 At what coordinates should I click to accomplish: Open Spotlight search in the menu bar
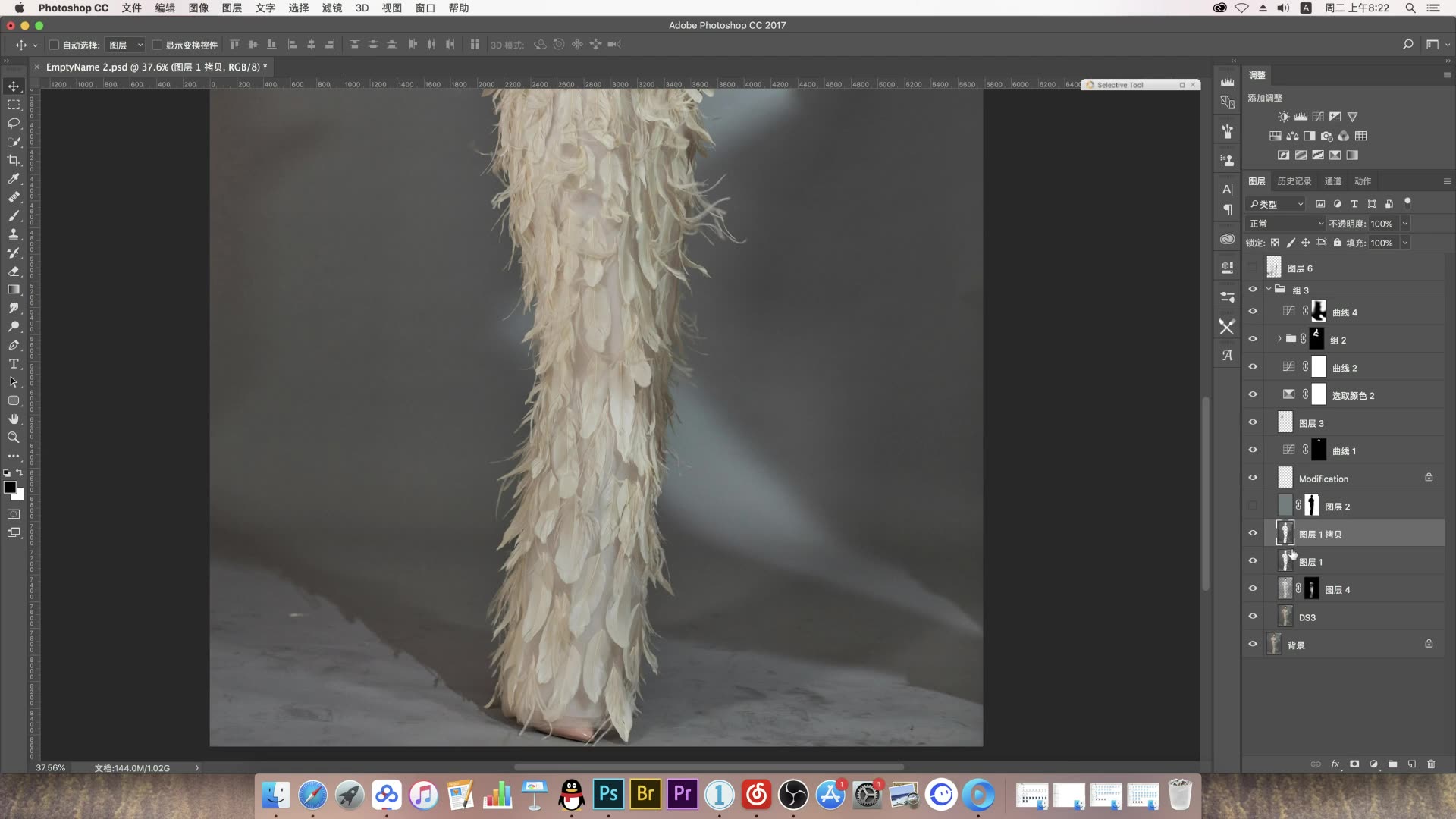click(1410, 8)
